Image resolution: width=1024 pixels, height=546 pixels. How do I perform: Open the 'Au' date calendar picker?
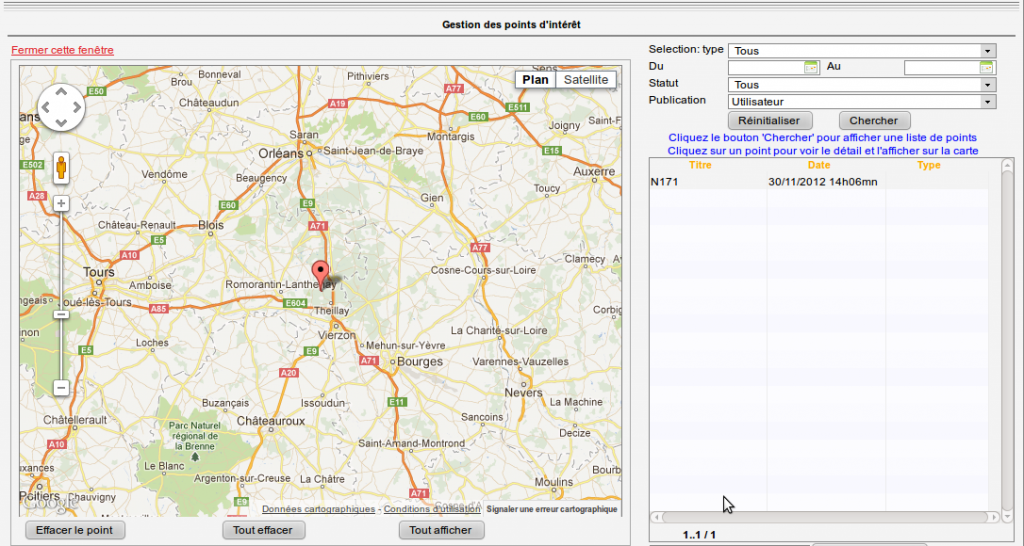[x=986, y=67]
